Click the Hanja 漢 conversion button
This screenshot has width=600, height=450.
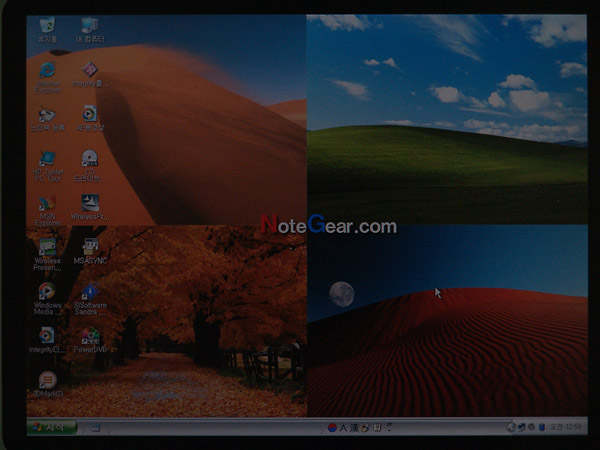354,428
